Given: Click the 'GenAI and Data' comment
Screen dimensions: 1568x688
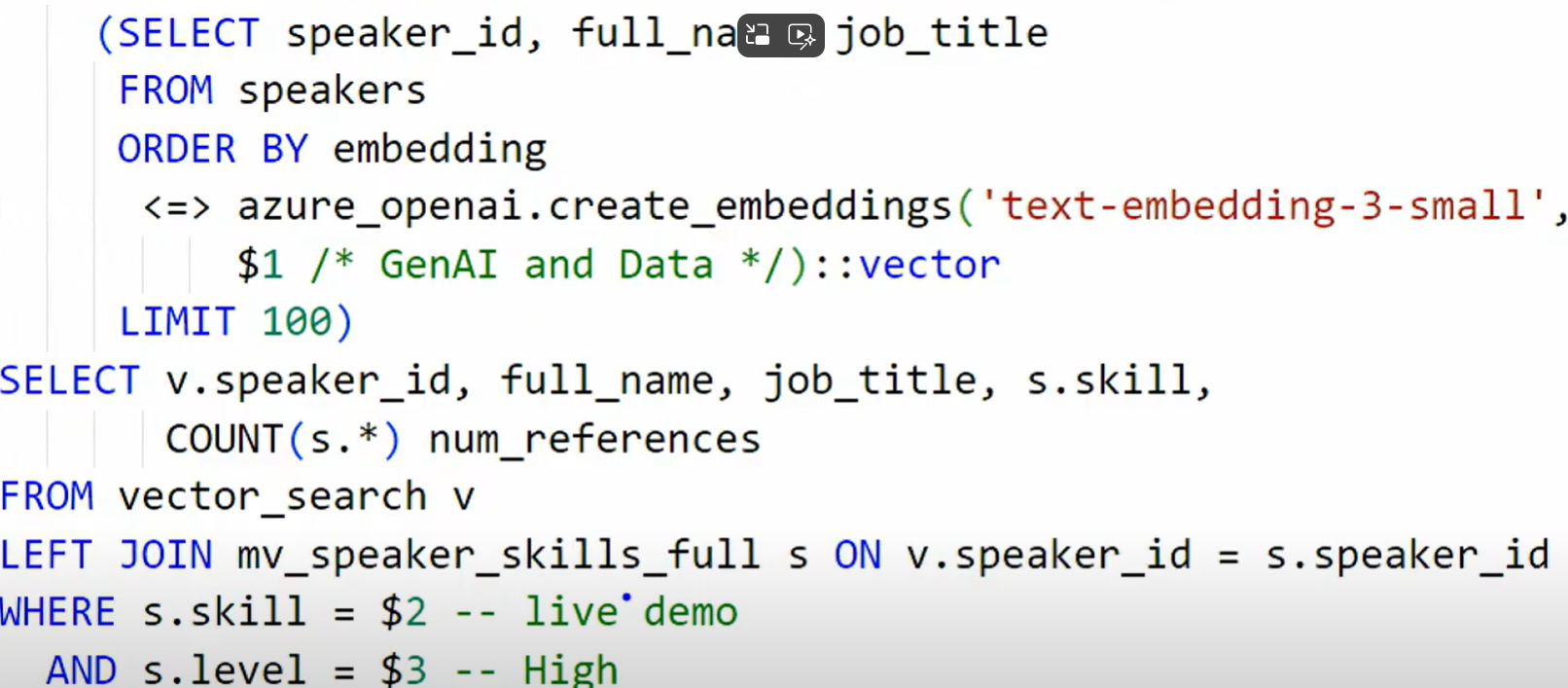Looking at the screenshot, I should pos(546,265).
